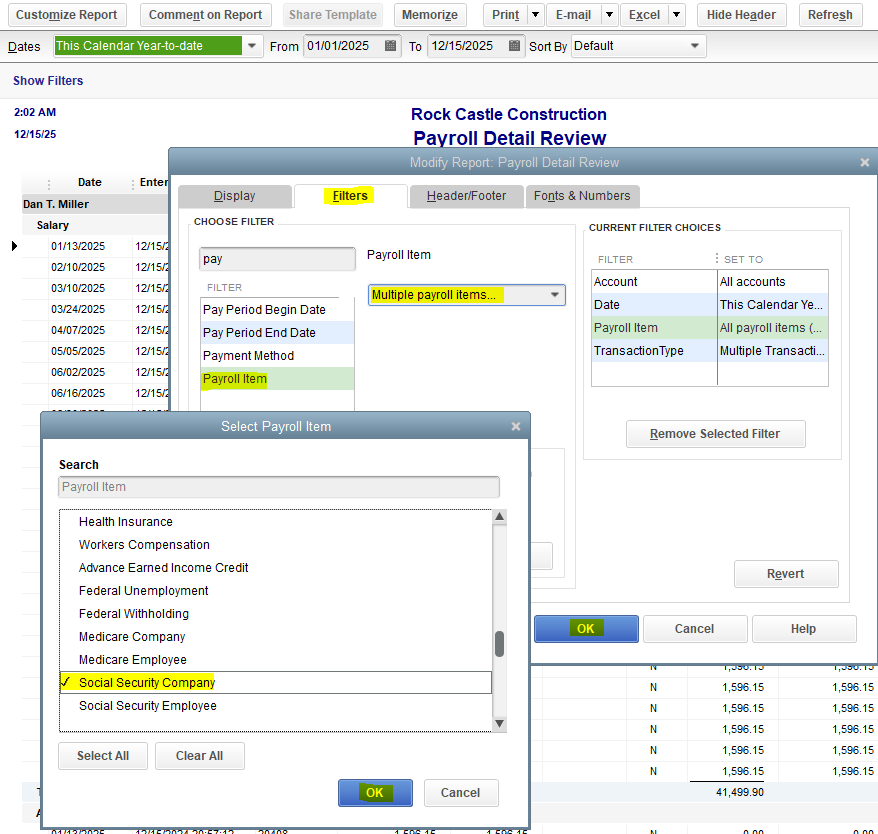Viewport: 878px width, 834px height.
Task: Expand the Excel export dropdown arrow
Action: [x=674, y=15]
